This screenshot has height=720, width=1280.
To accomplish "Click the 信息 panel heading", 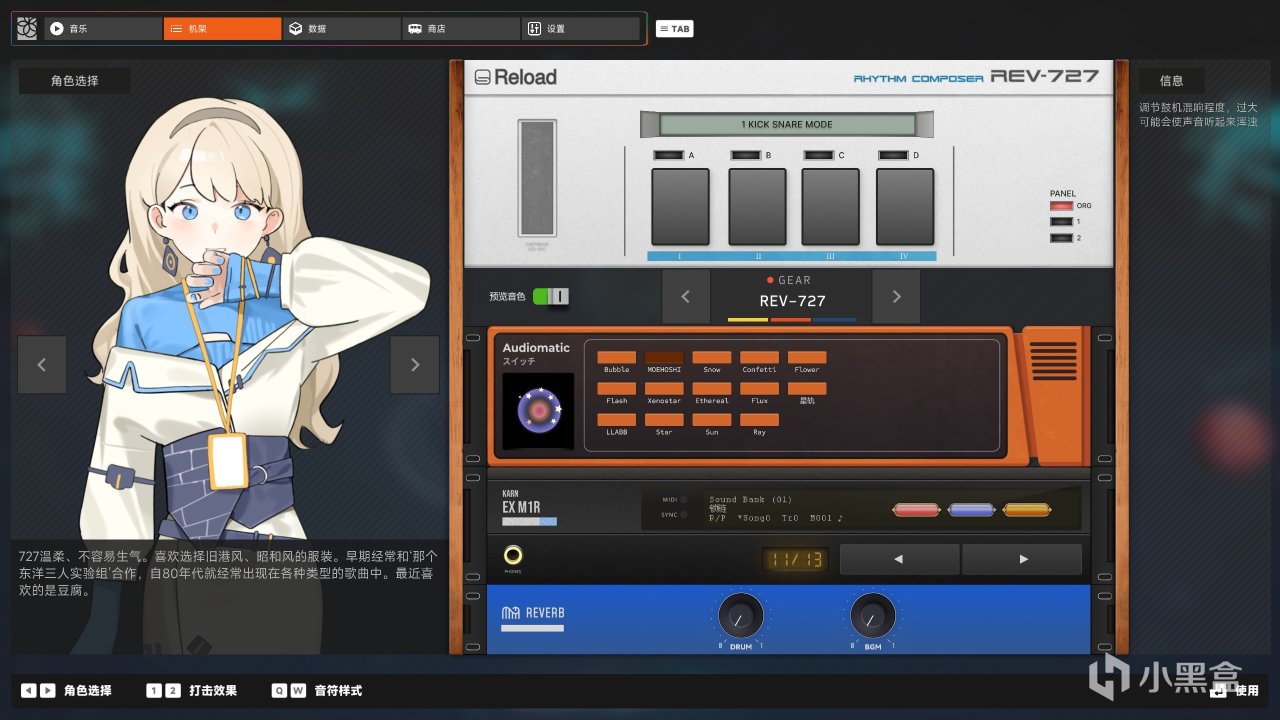I will (1171, 81).
